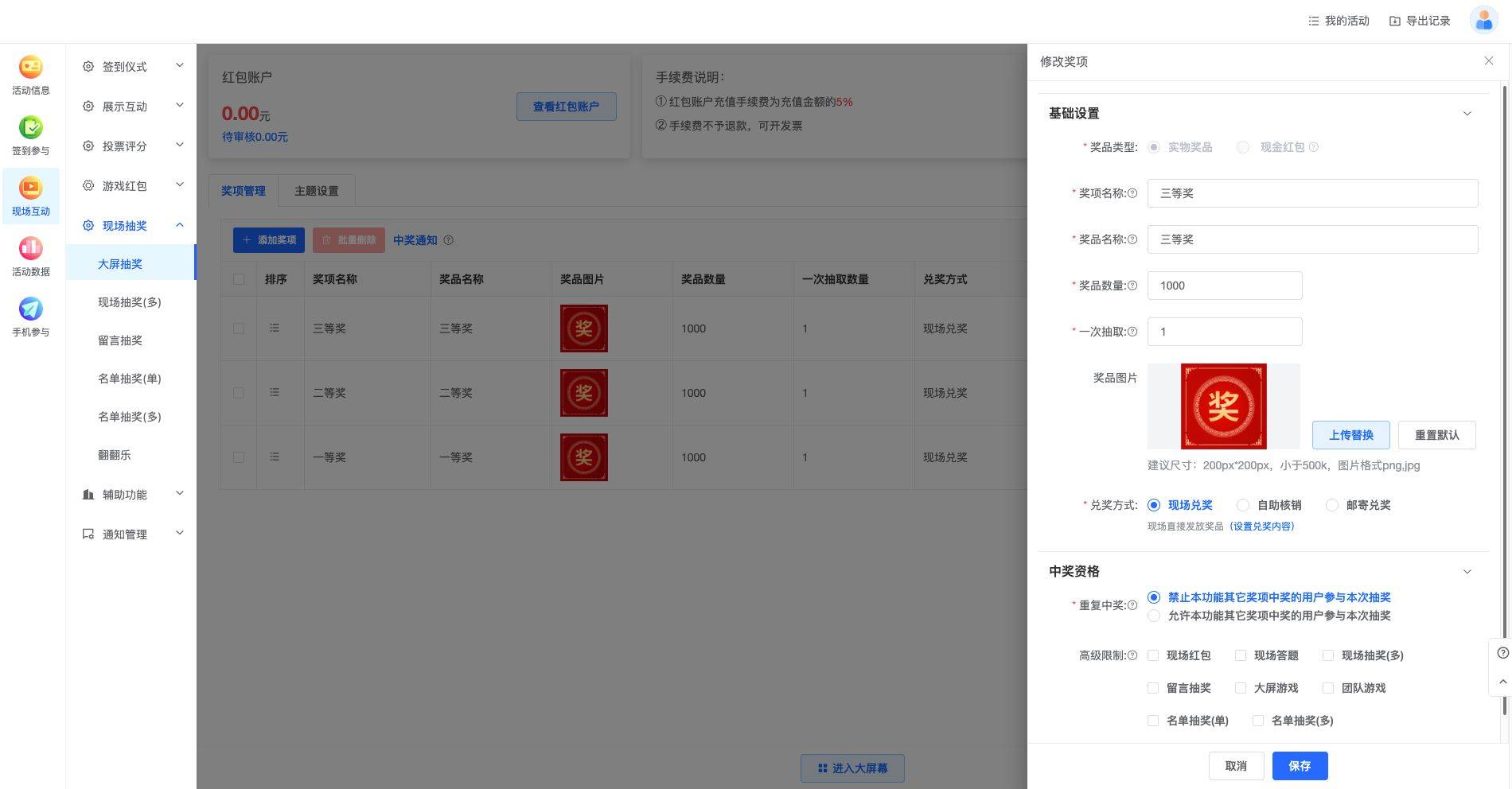The width and height of the screenshot is (1512, 789).
Task: Select 自助核销 redemption method
Action: (1243, 505)
